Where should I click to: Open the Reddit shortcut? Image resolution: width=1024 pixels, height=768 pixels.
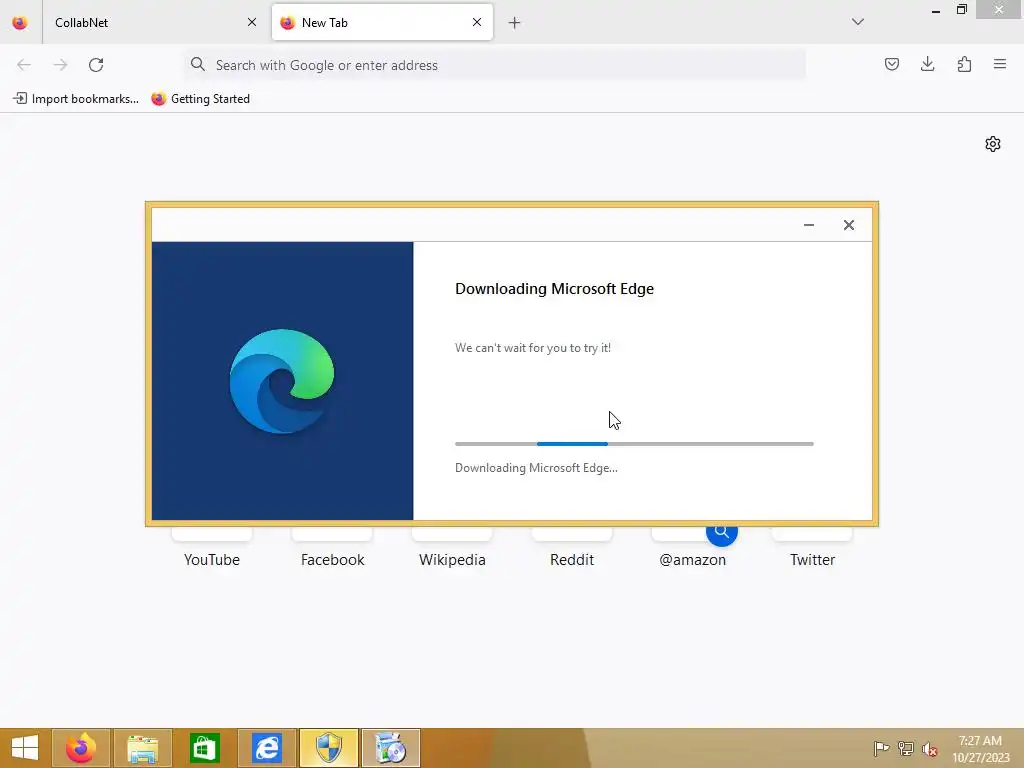(x=572, y=547)
